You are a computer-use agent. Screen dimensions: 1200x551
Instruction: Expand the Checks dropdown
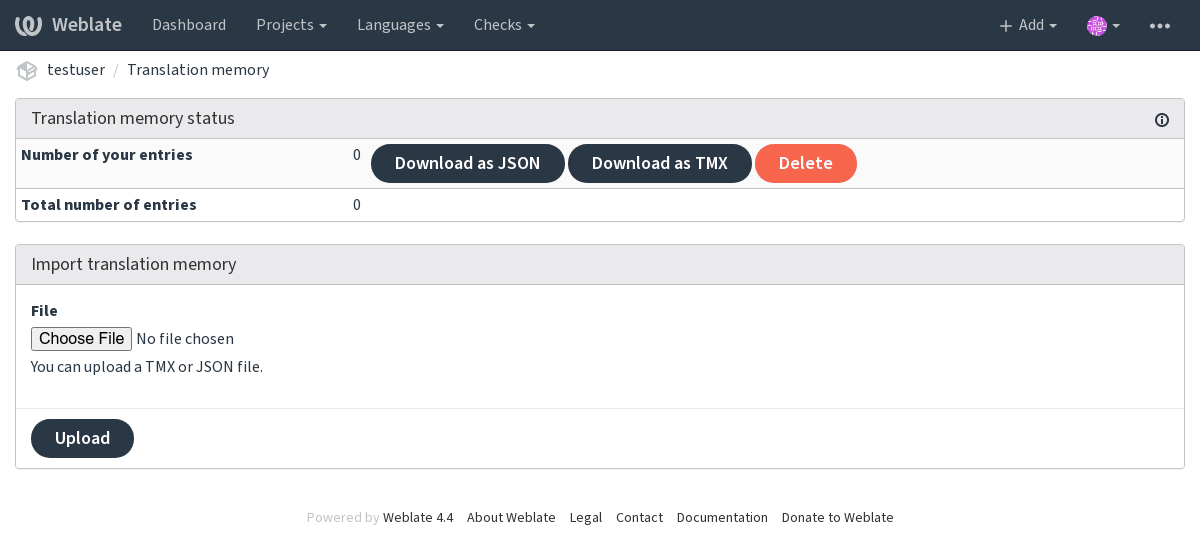point(504,25)
